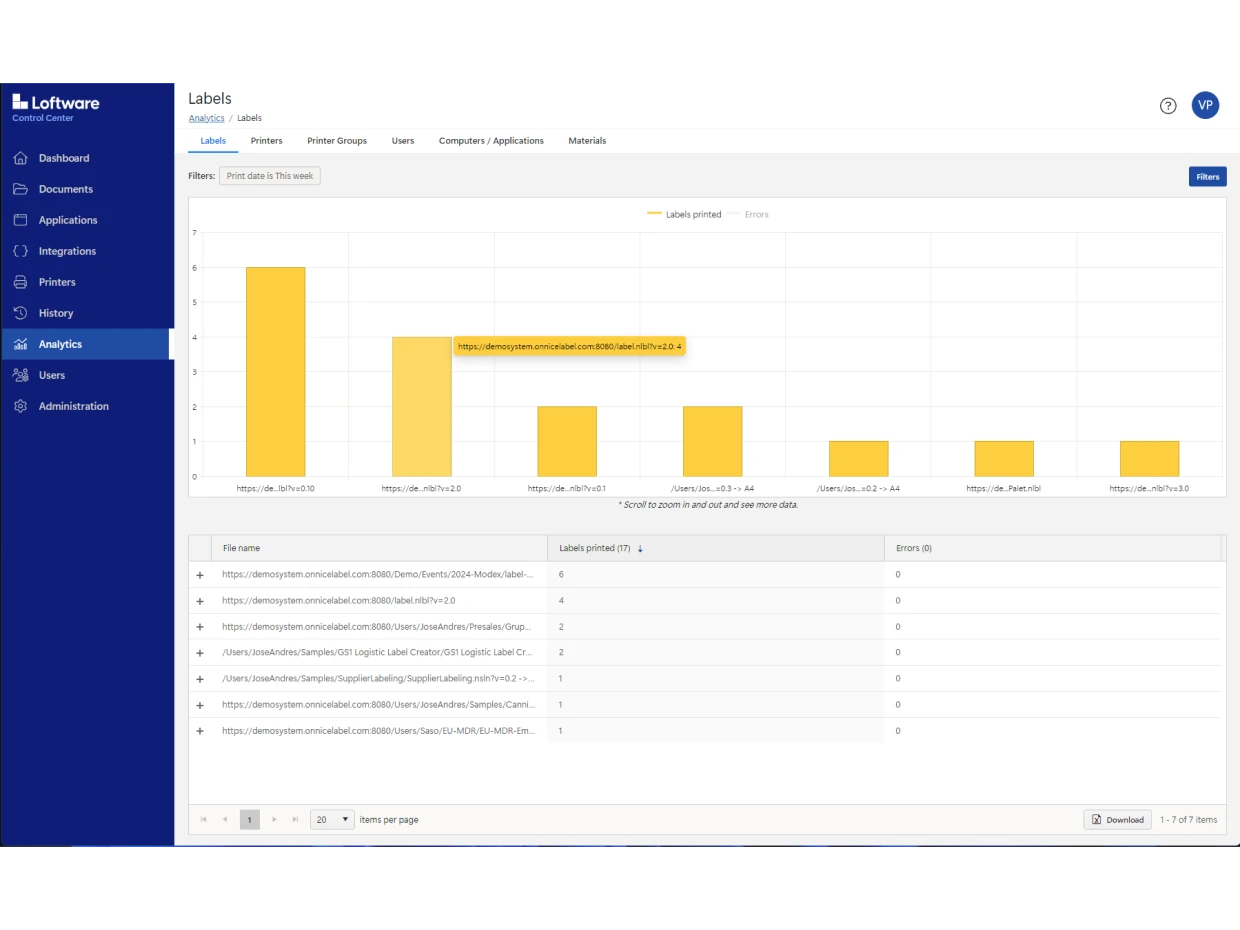Click the v=0.2 -> A4 chart bar
This screenshot has height=930, width=1240.
(858, 459)
